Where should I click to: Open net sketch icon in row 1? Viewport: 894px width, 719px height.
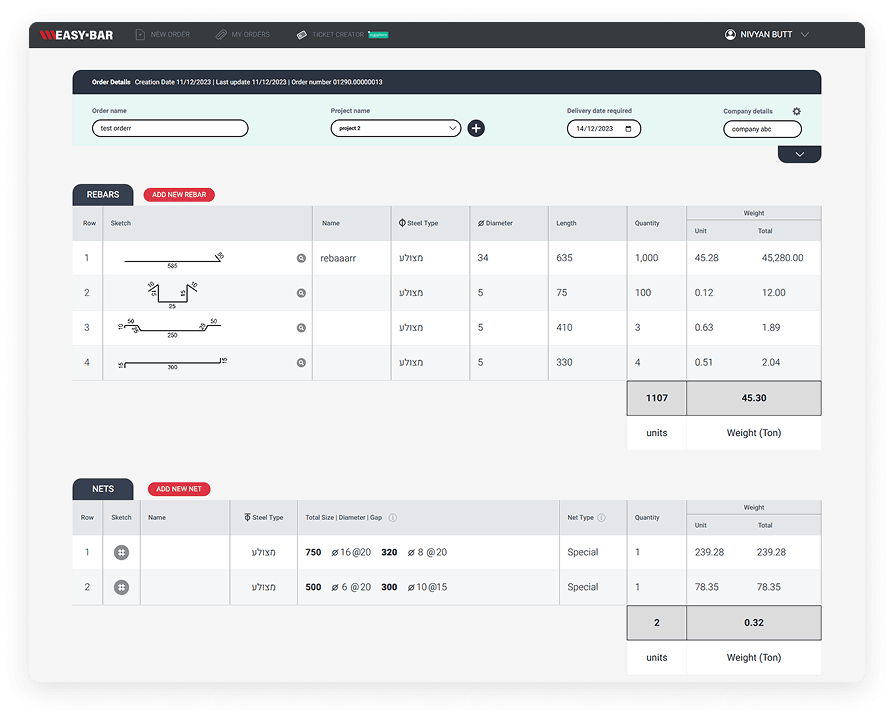tap(121, 552)
